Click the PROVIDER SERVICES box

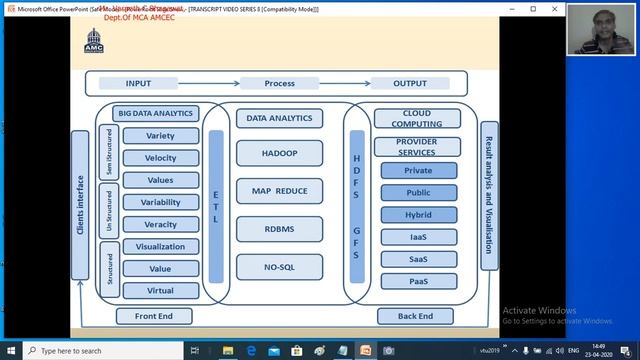(x=417, y=147)
